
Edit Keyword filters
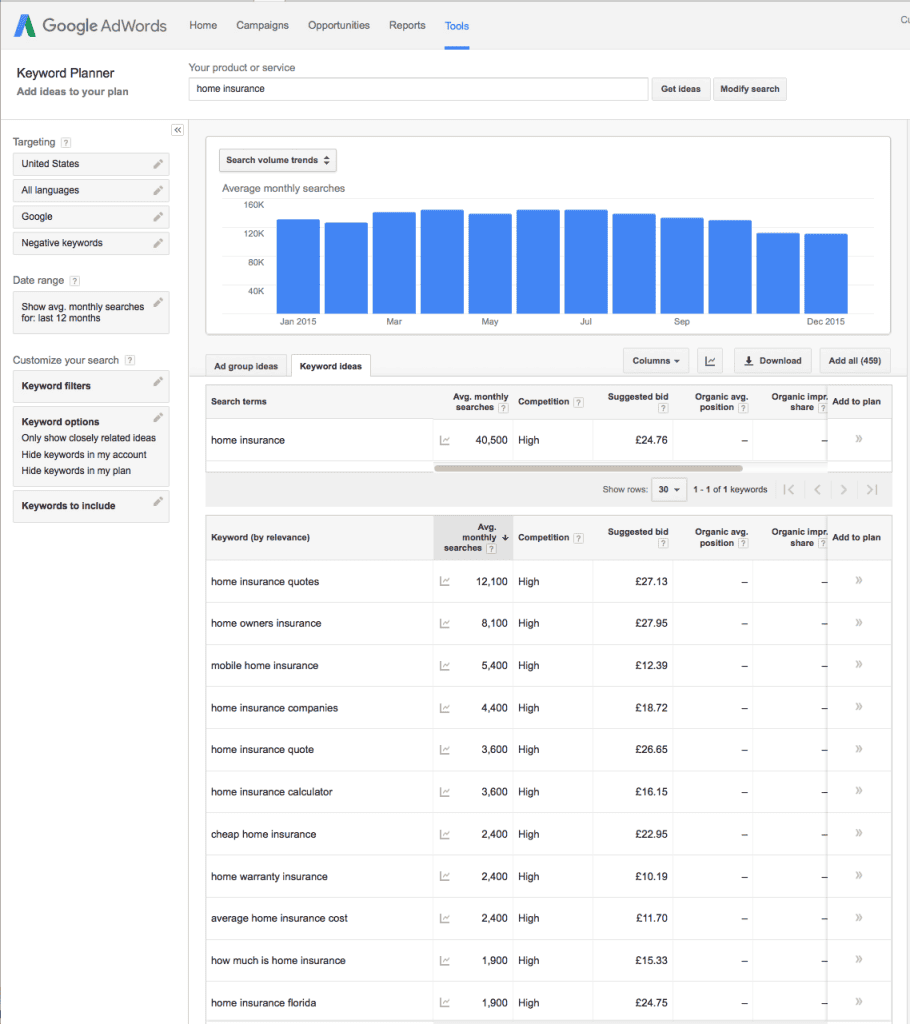[x=157, y=382]
